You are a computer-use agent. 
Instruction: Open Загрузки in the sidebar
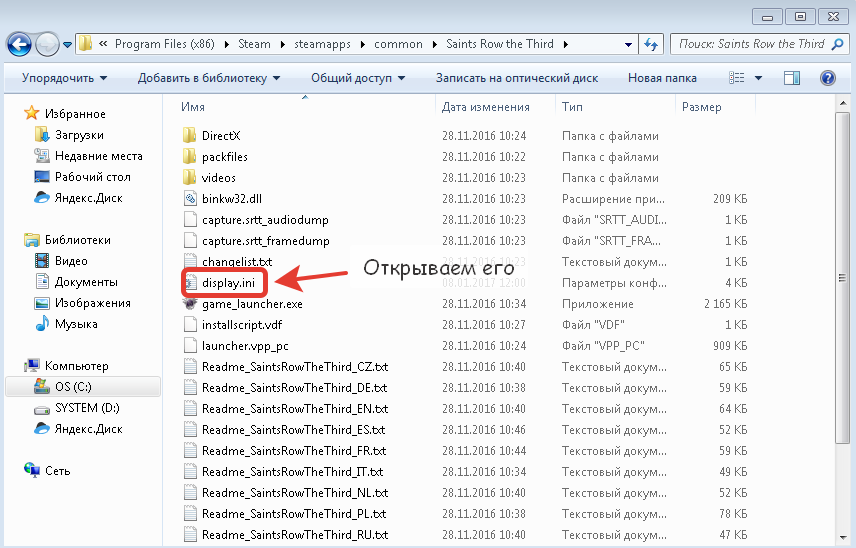point(69,135)
